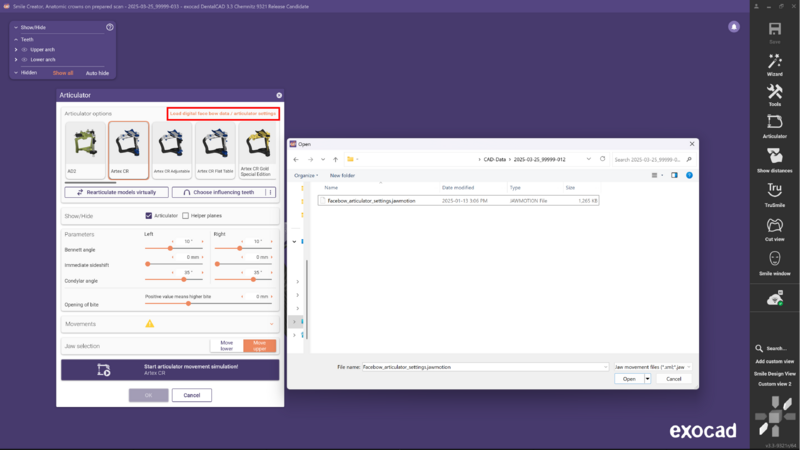The width and height of the screenshot is (800, 450).
Task: Toggle Upper arch visibility eye
Action: point(24,49)
